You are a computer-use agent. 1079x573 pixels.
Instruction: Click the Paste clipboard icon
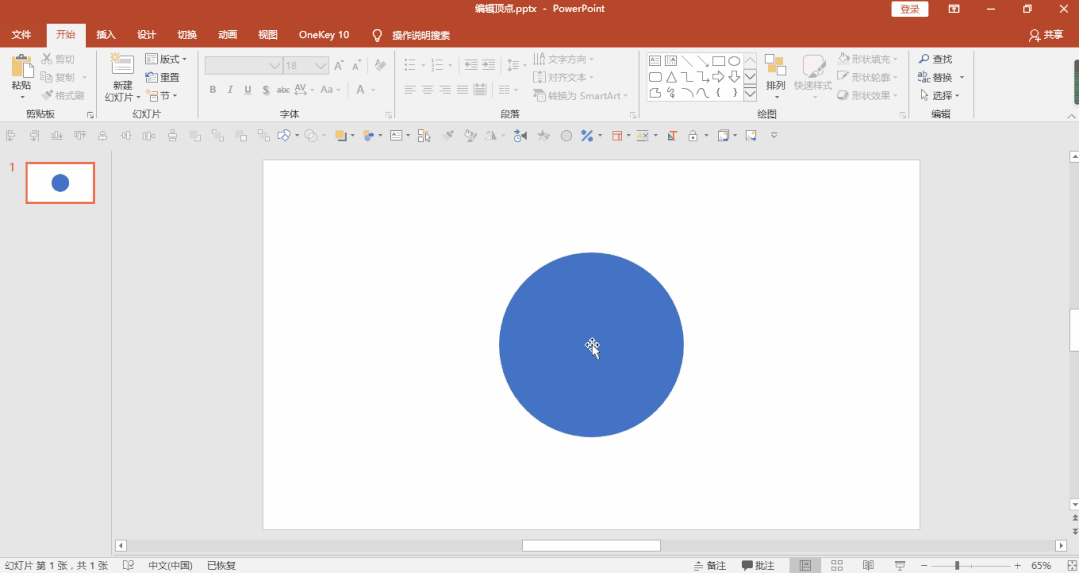click(x=21, y=67)
